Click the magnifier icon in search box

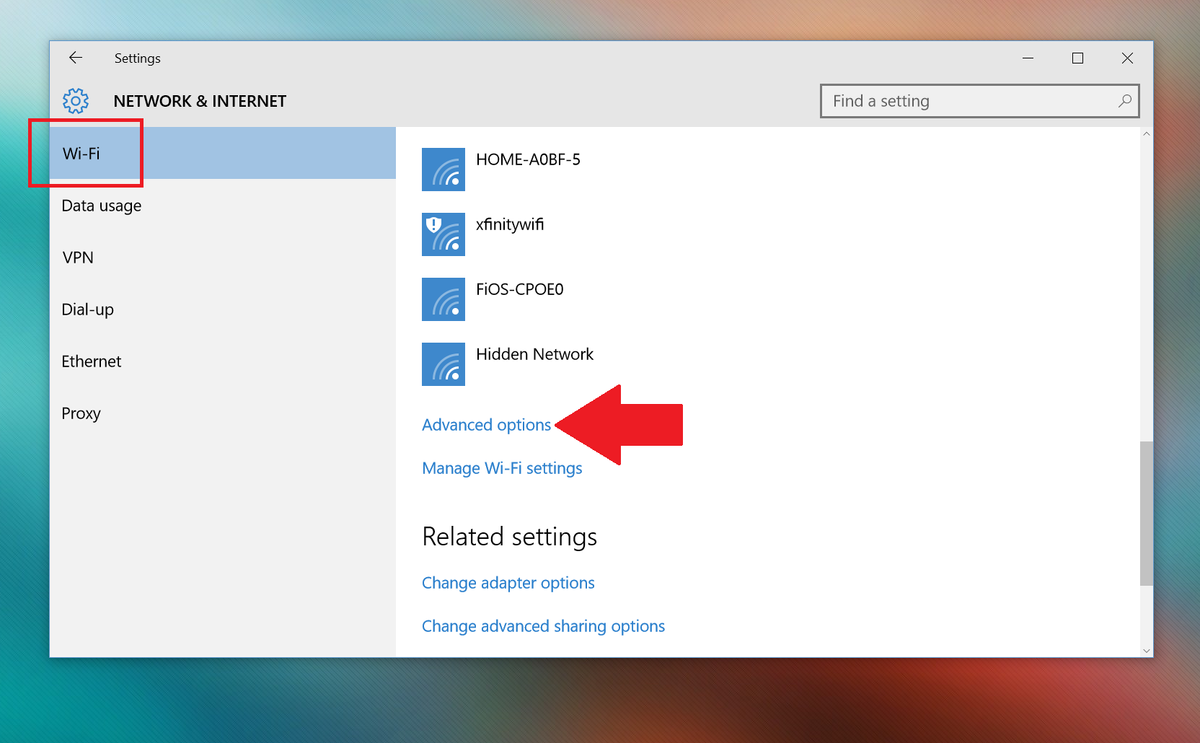tap(1124, 101)
